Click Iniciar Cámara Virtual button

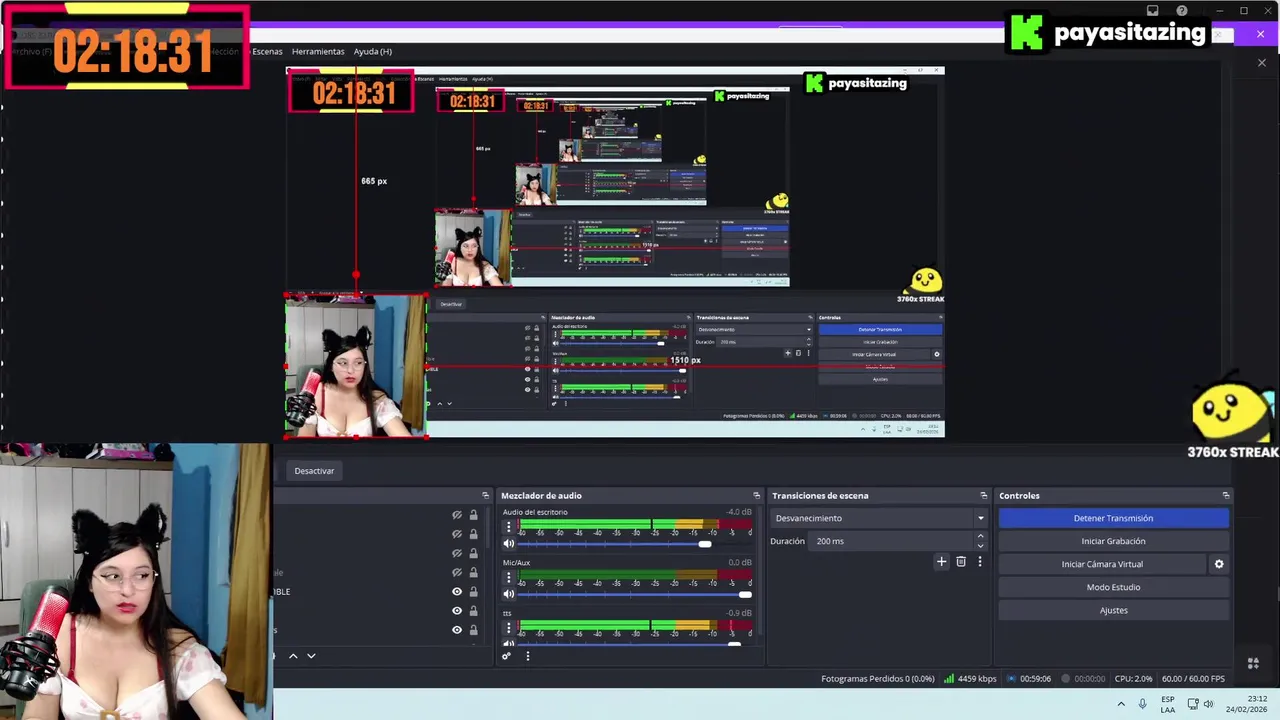click(1102, 564)
